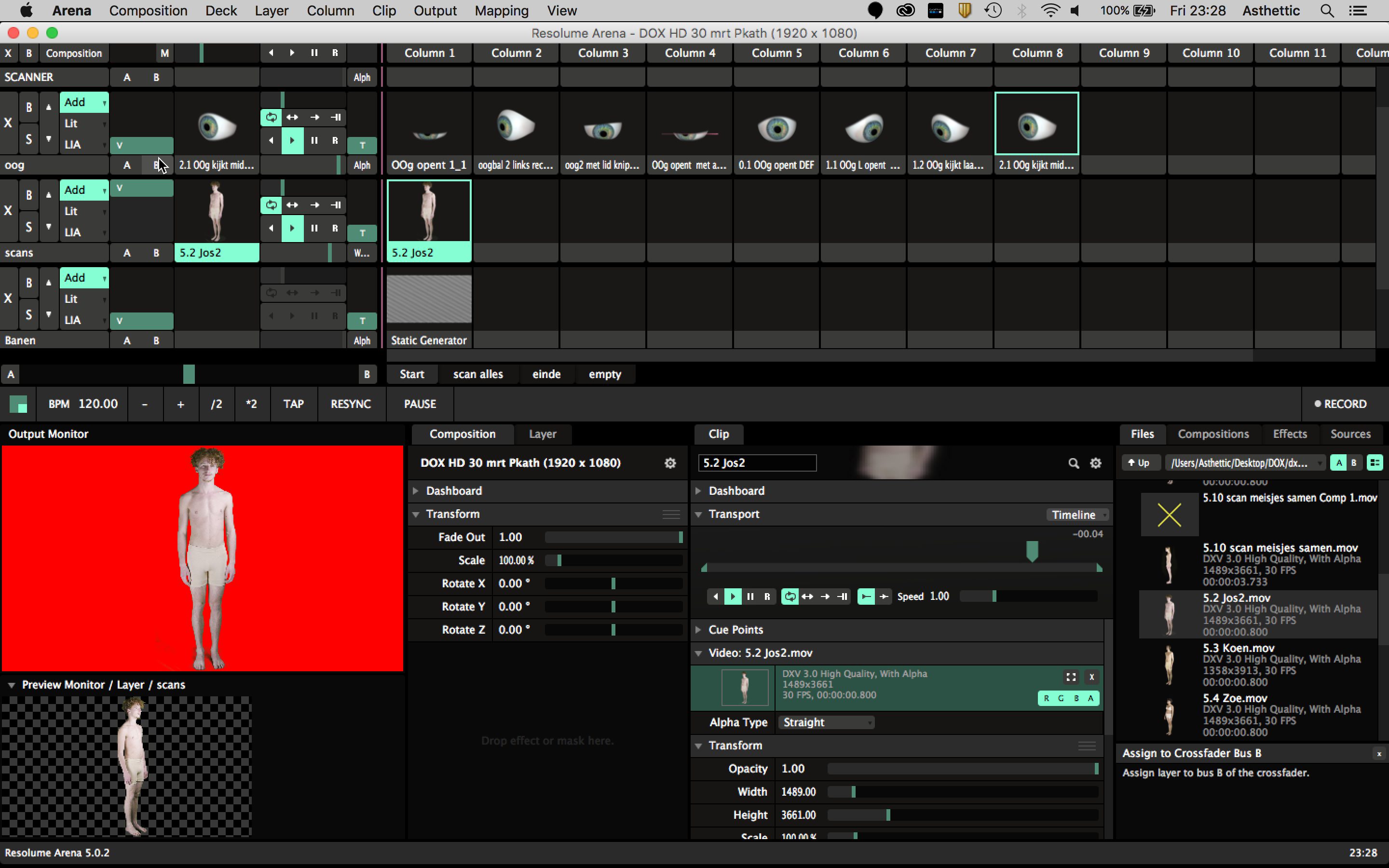
Task: Click the RESYNC button
Action: pos(350,404)
